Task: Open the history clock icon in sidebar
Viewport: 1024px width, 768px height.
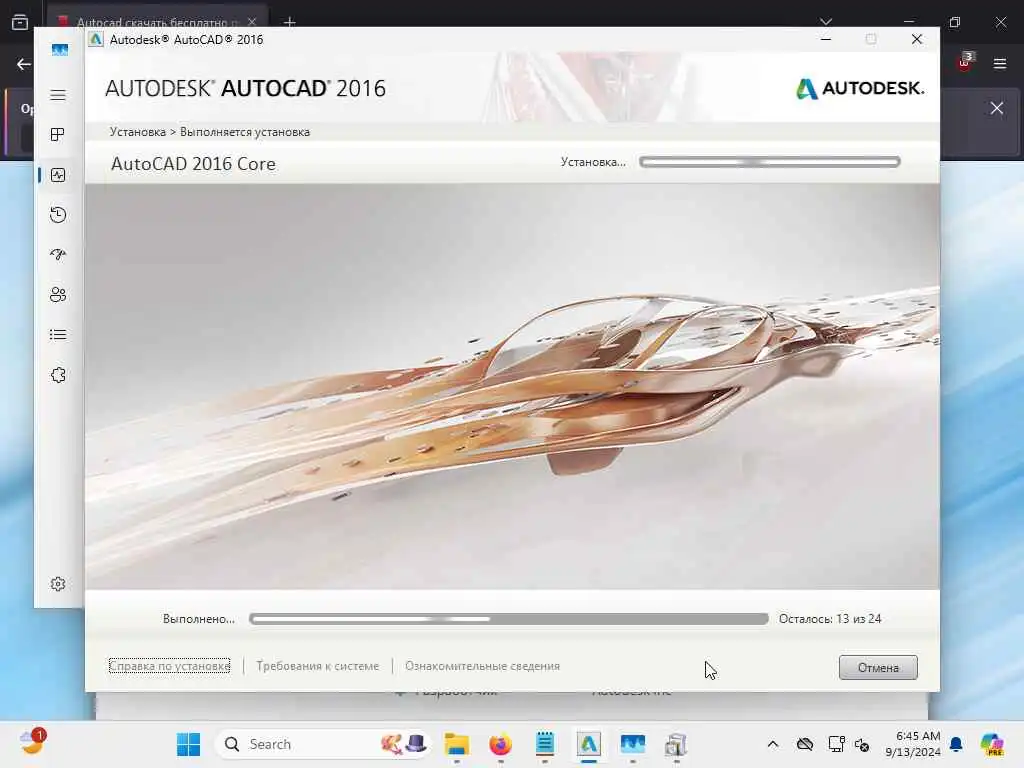Action: click(x=58, y=215)
